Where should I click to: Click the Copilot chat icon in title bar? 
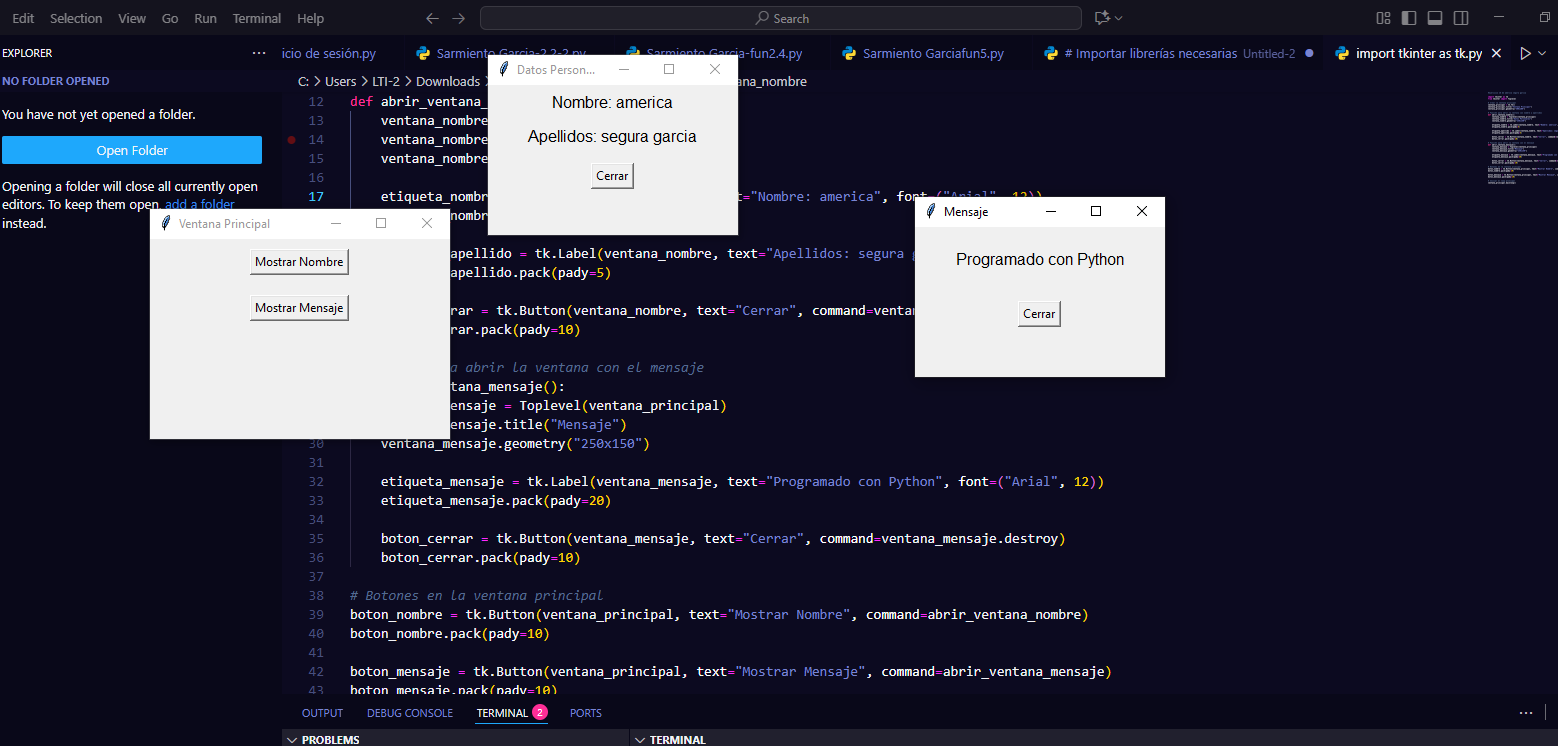tap(1102, 18)
